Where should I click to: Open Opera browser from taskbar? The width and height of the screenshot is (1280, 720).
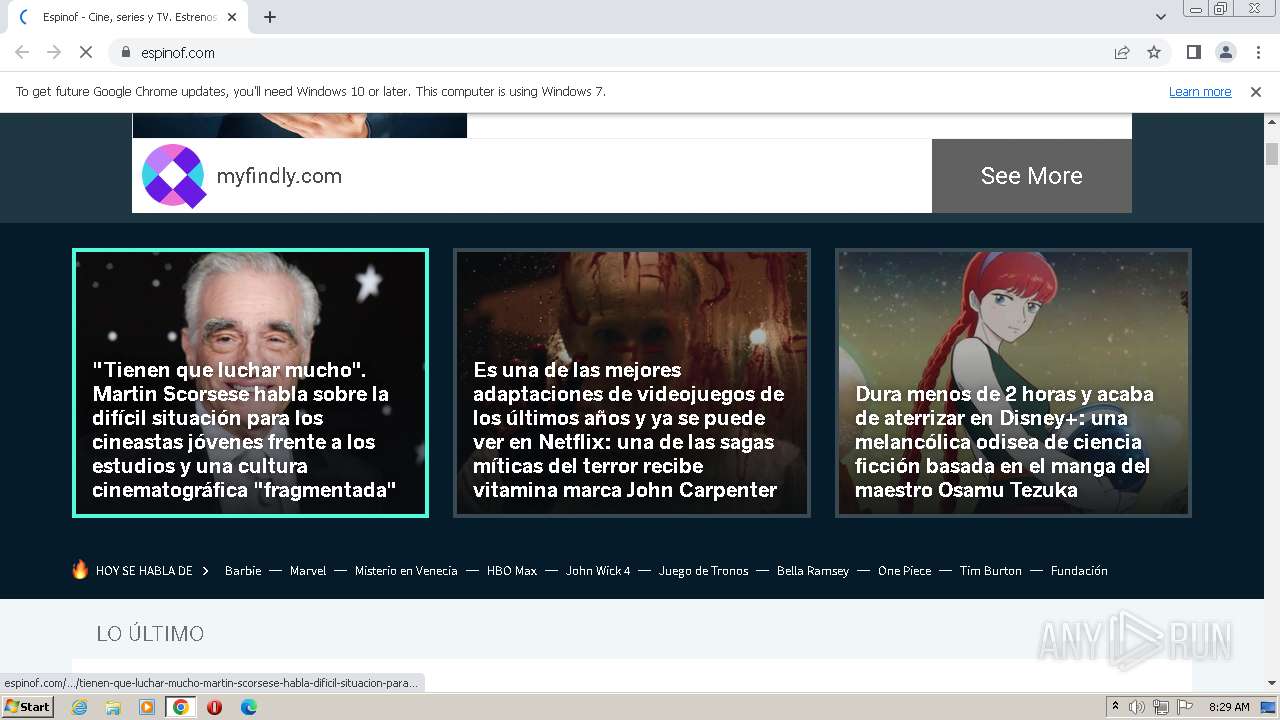214,707
